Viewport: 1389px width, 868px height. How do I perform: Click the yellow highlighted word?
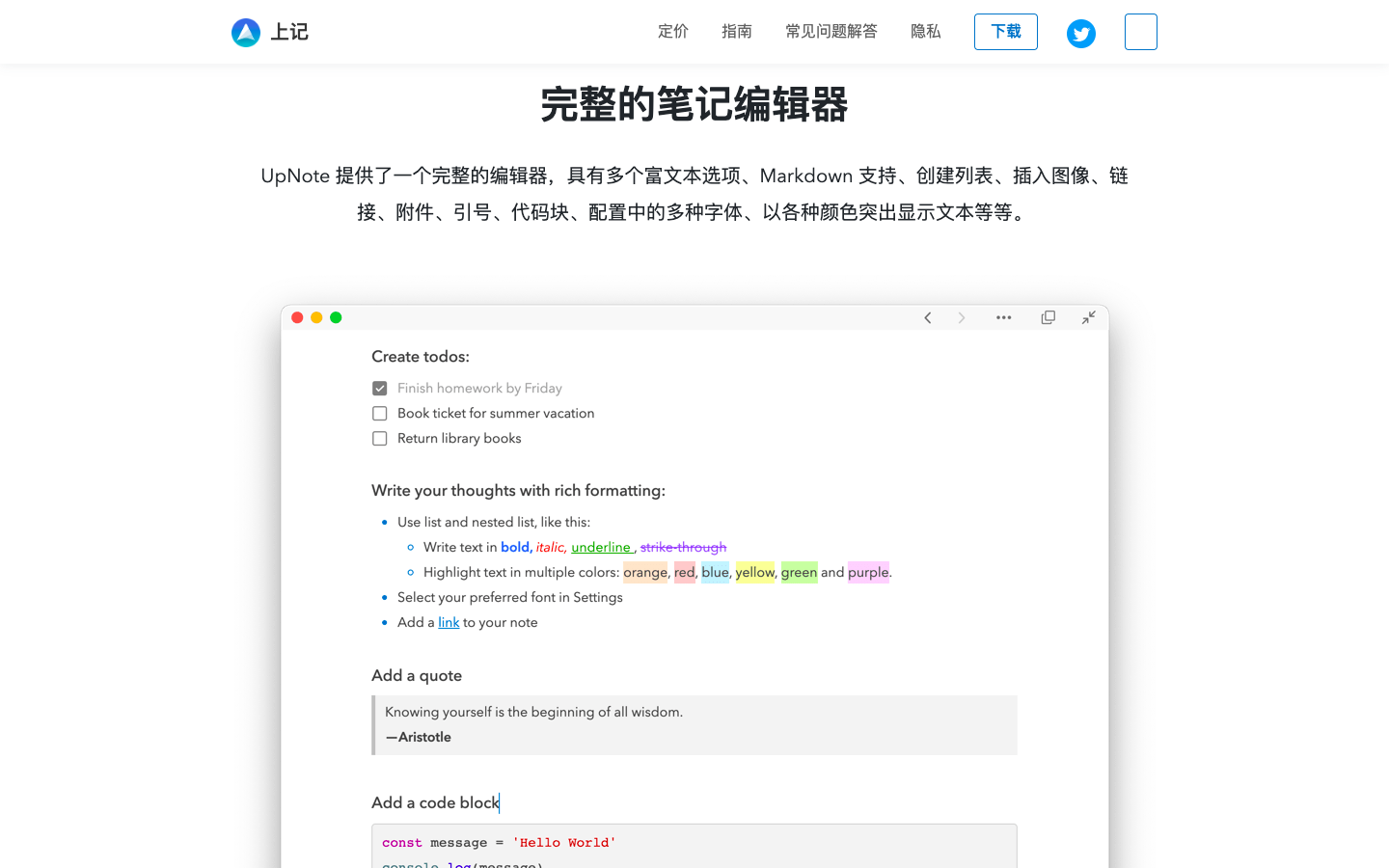(755, 572)
